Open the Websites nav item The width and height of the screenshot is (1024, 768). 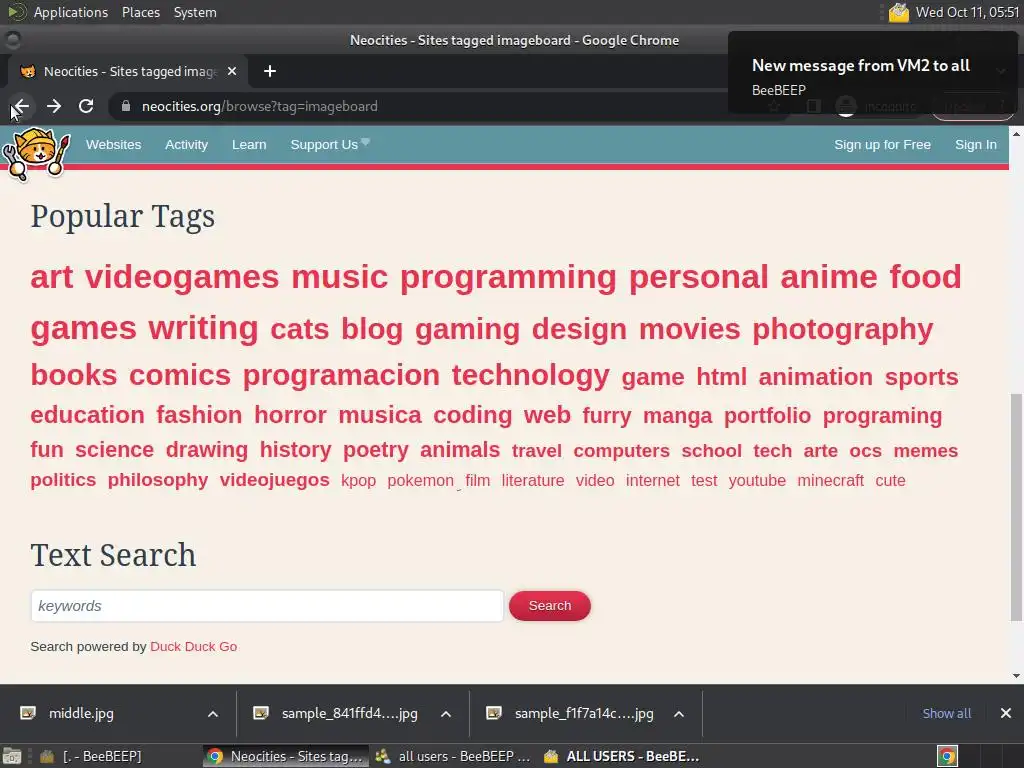pyautogui.click(x=114, y=144)
